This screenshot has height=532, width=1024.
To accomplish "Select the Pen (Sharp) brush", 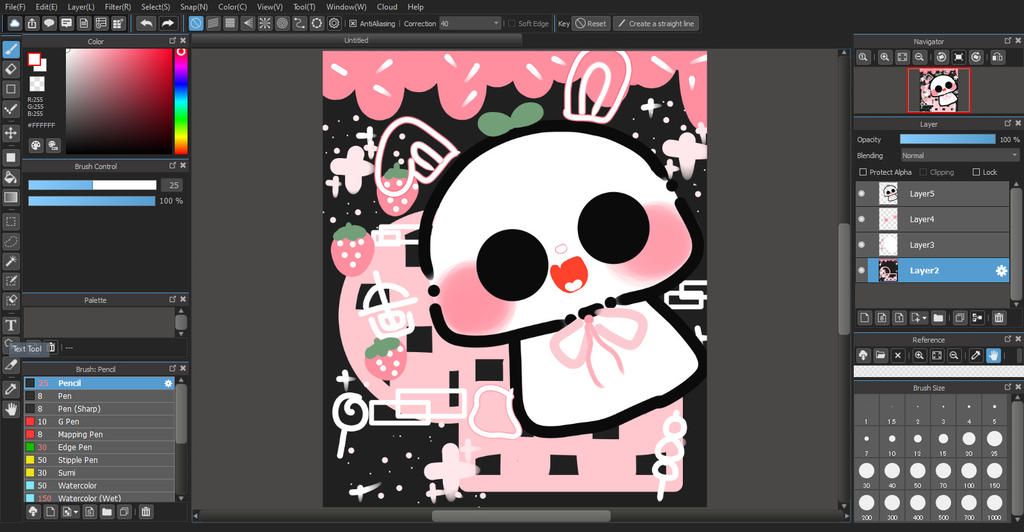I will pos(100,409).
